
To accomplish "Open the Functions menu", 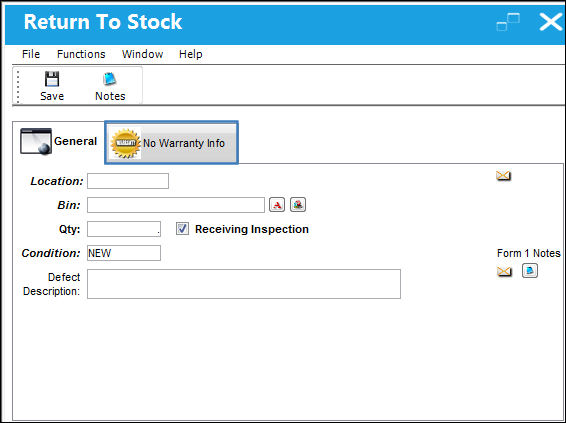I will [81, 54].
